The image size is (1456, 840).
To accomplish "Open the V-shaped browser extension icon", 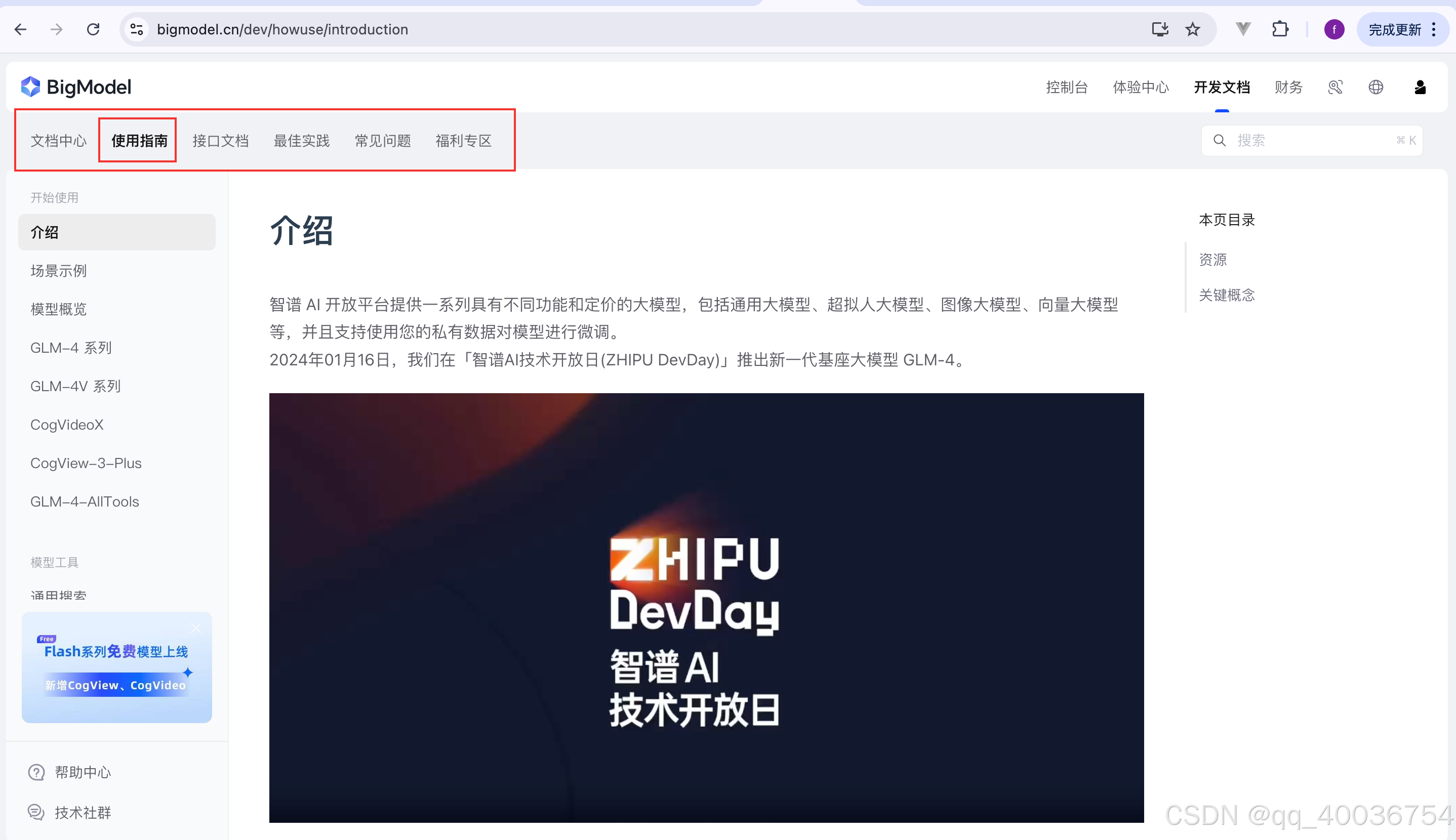I will click(x=1243, y=29).
